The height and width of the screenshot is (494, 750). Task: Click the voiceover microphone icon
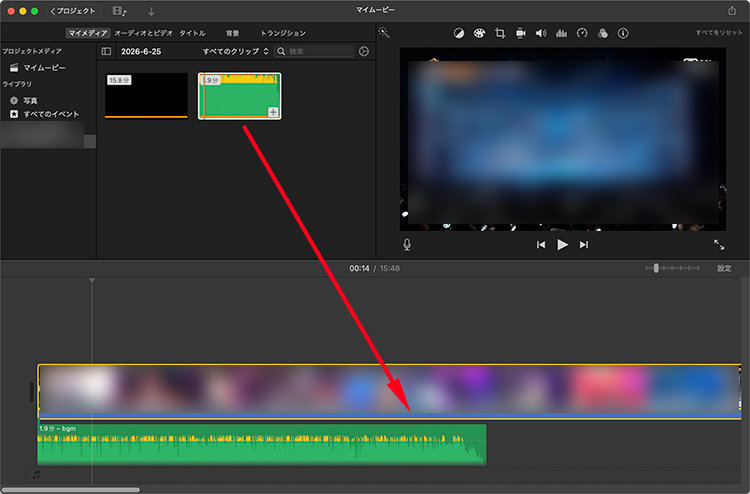pos(407,244)
